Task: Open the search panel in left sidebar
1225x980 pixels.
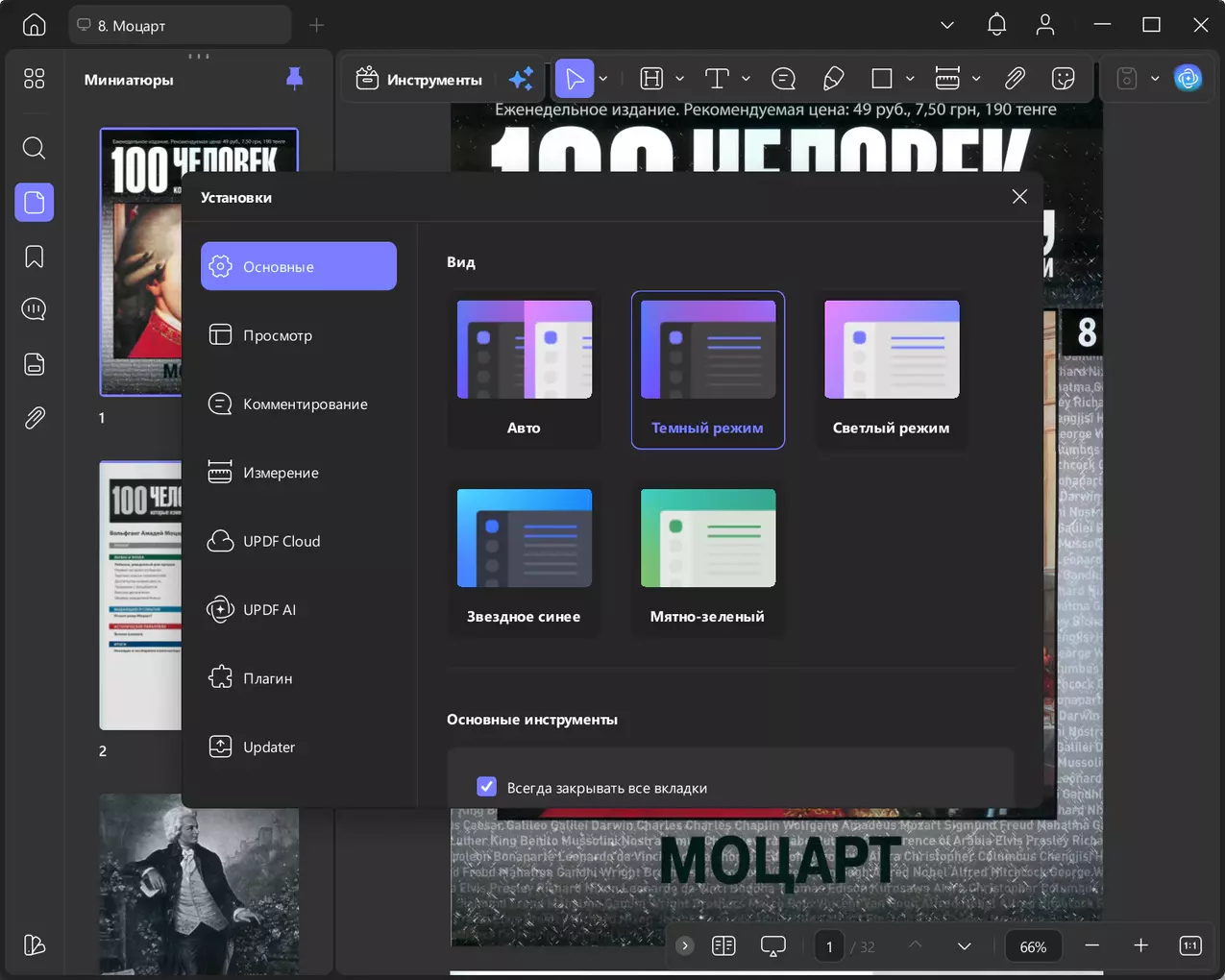Action: pos(34,148)
